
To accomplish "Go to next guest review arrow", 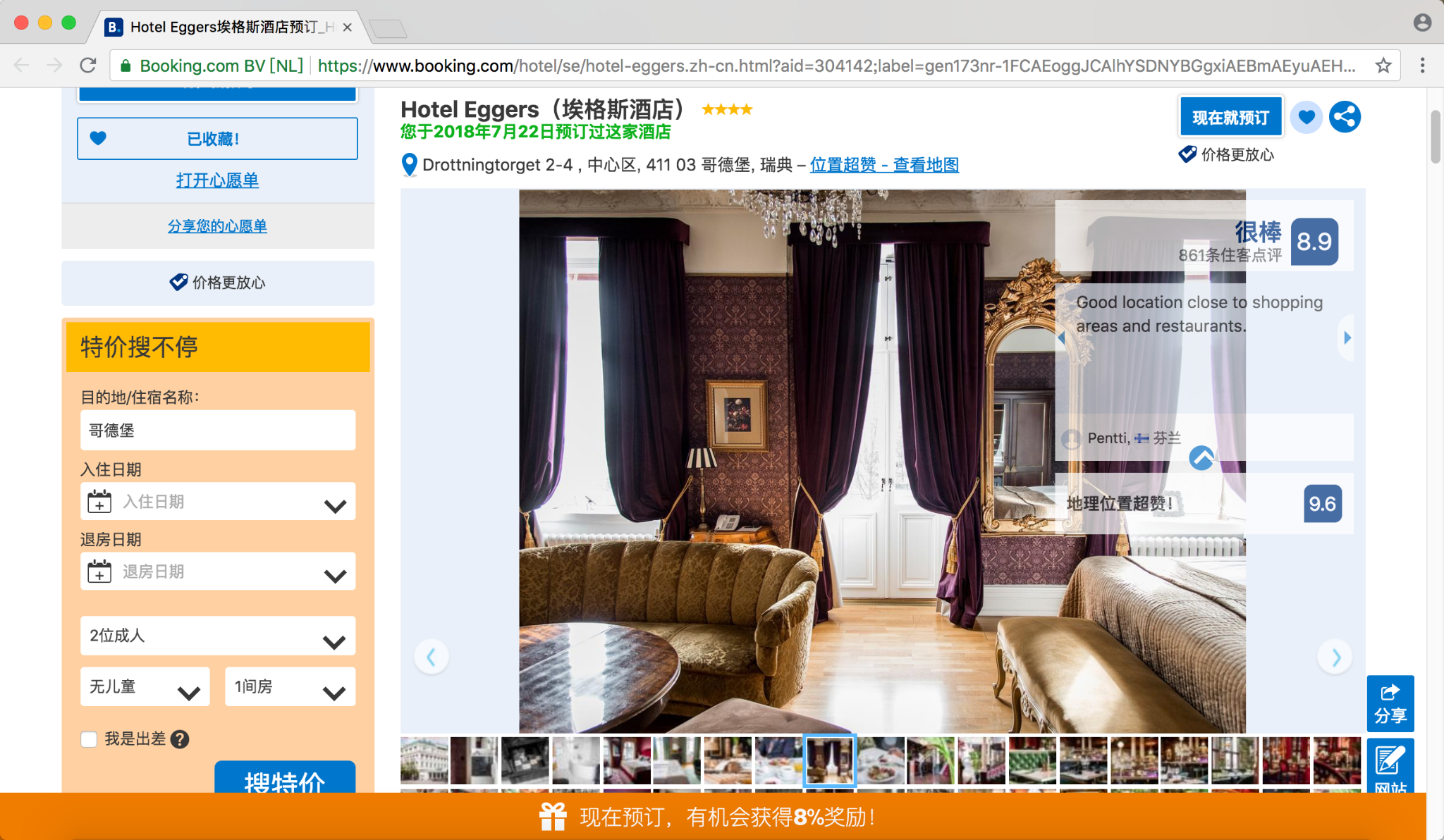I will [1347, 338].
